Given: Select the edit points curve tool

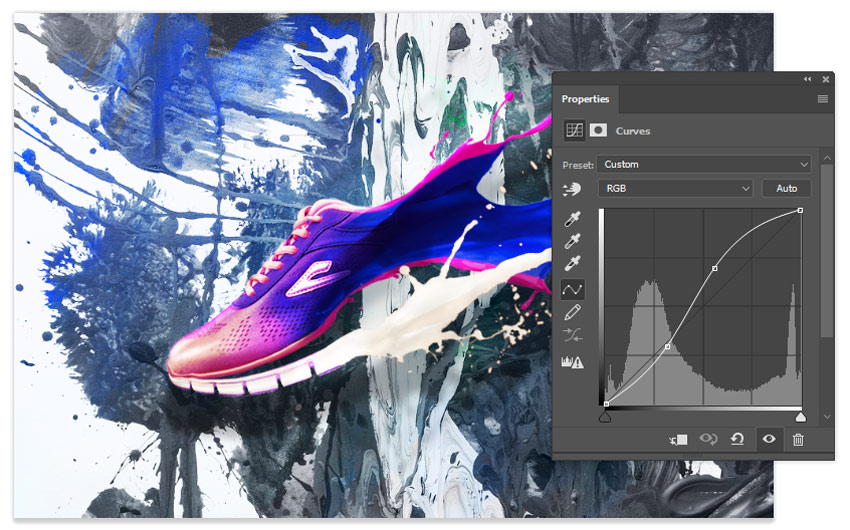Looking at the screenshot, I should 572,289.
